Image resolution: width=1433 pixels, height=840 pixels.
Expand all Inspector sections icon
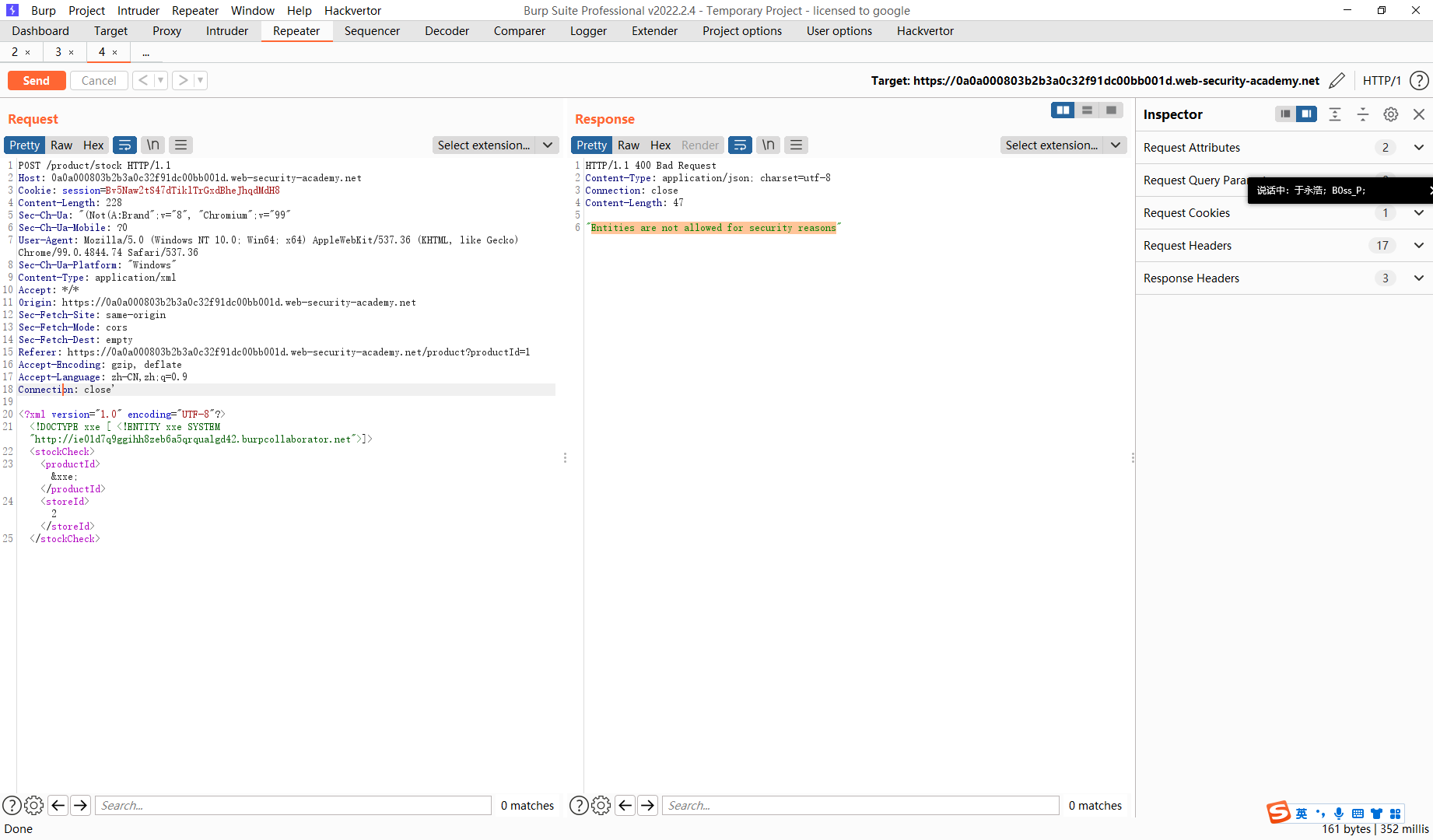[x=1335, y=114]
